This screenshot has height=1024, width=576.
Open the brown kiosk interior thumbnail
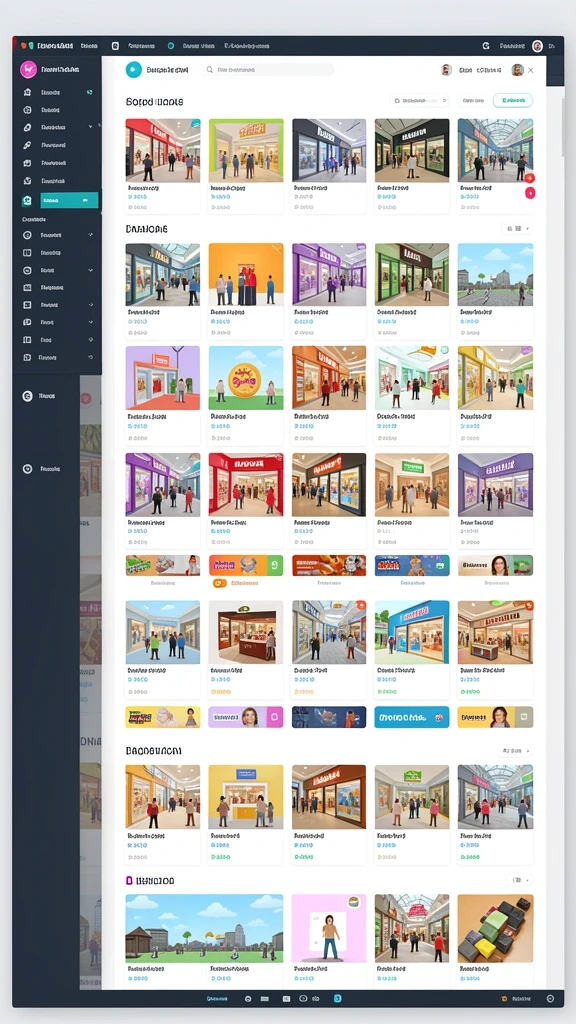pyautogui.click(x=246, y=631)
